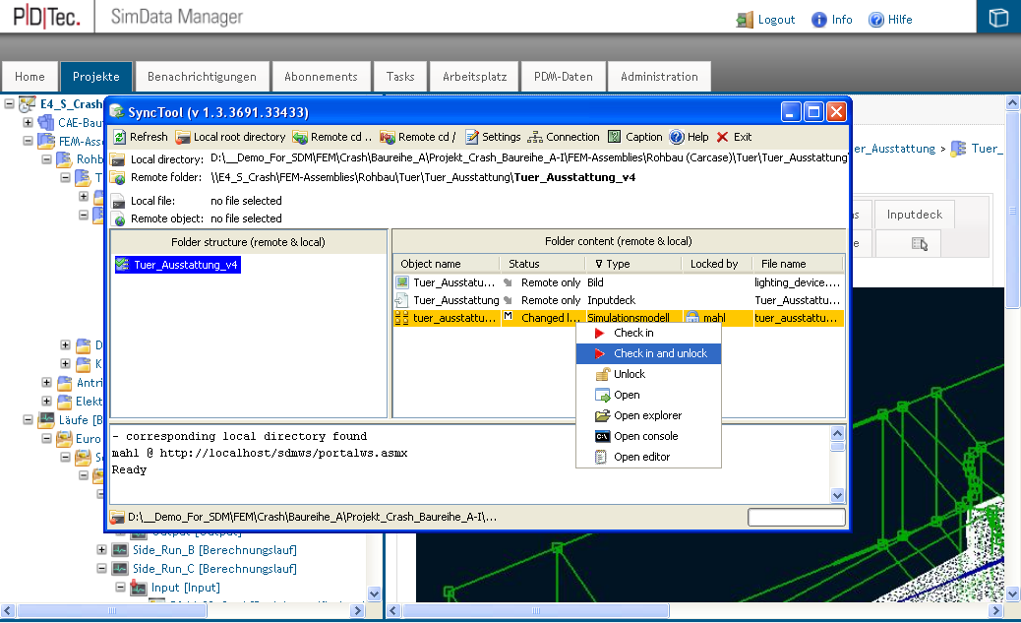Collapse the Euro tree node
The height and width of the screenshot is (623, 1021).
tap(47, 438)
